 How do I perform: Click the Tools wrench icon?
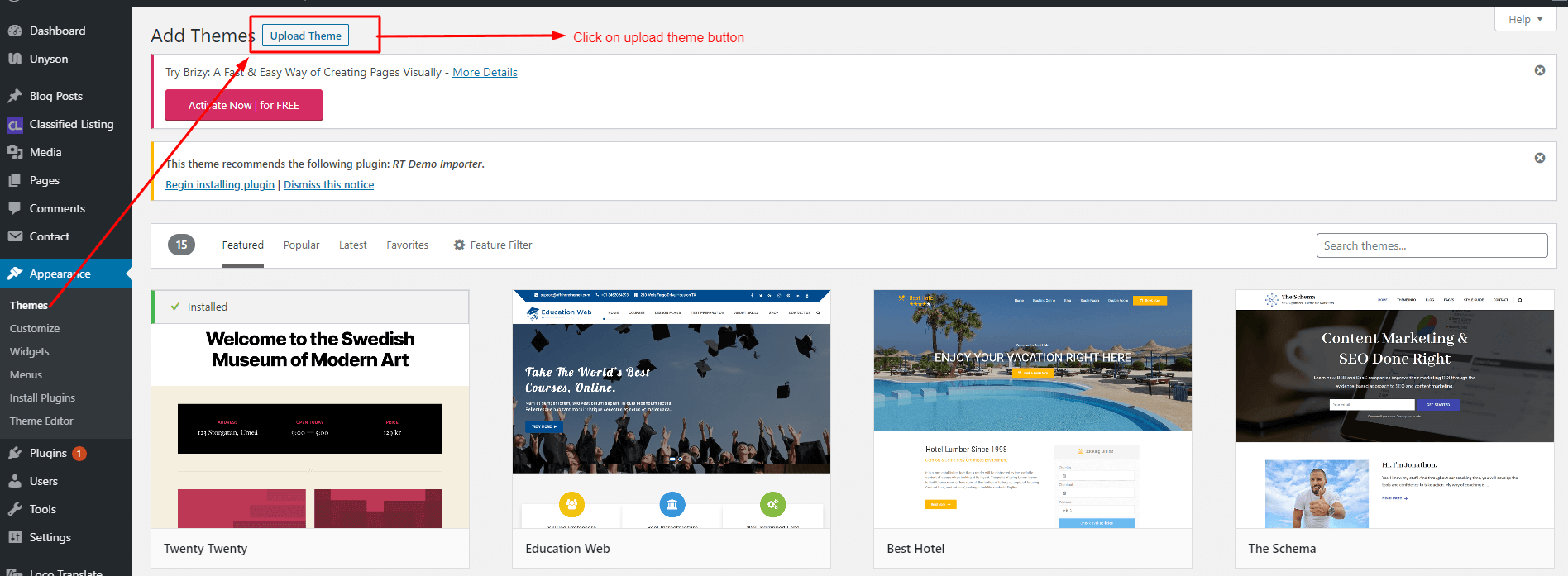tap(15, 509)
